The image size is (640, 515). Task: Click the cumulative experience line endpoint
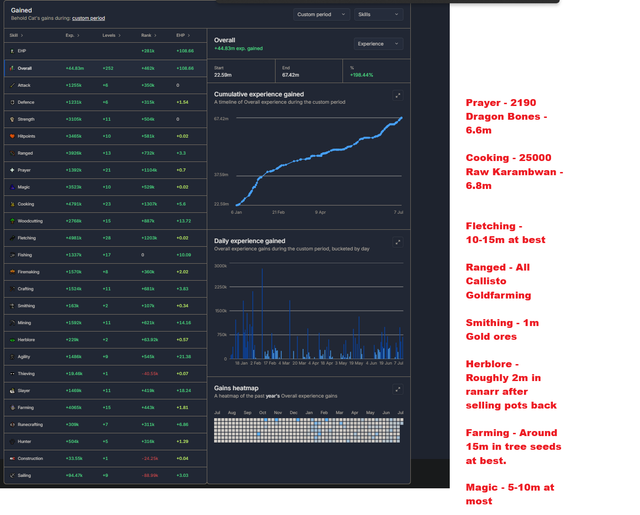(x=402, y=118)
